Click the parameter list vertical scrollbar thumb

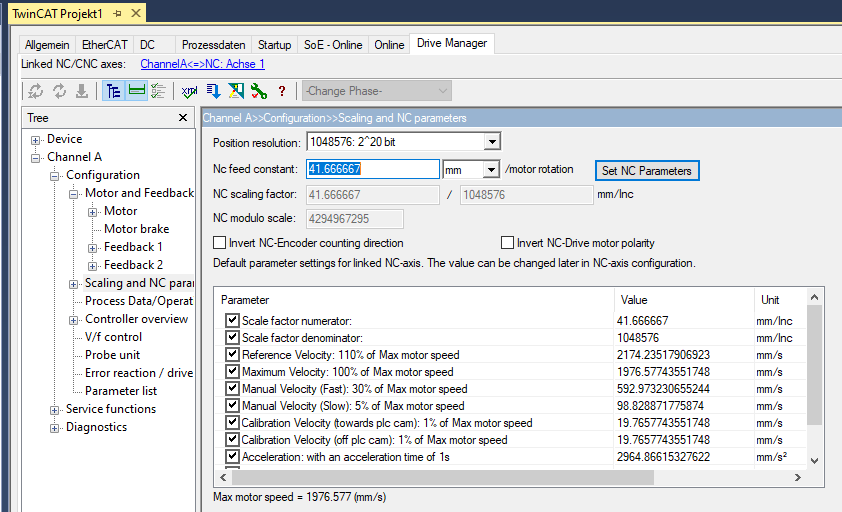click(814, 365)
